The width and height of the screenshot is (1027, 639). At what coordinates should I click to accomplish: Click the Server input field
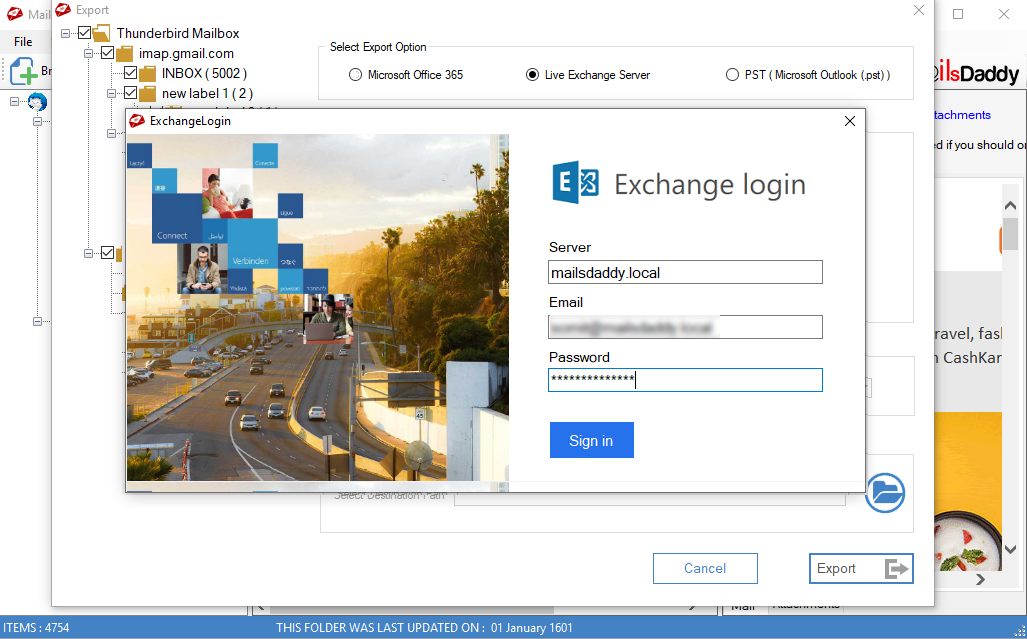click(685, 272)
